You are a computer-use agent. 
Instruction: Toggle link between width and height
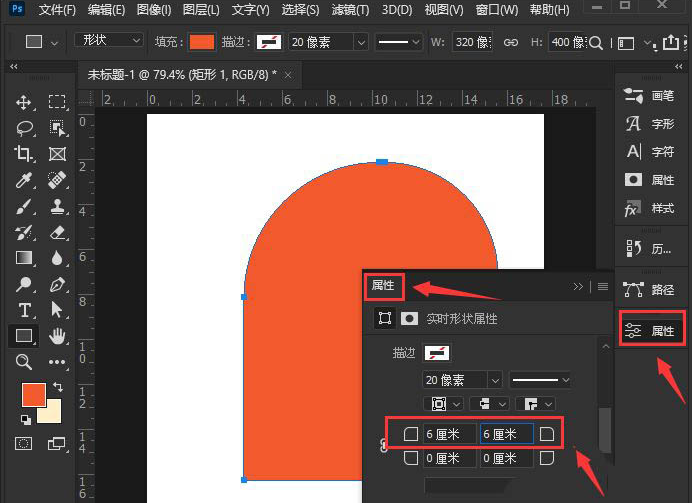[x=511, y=42]
